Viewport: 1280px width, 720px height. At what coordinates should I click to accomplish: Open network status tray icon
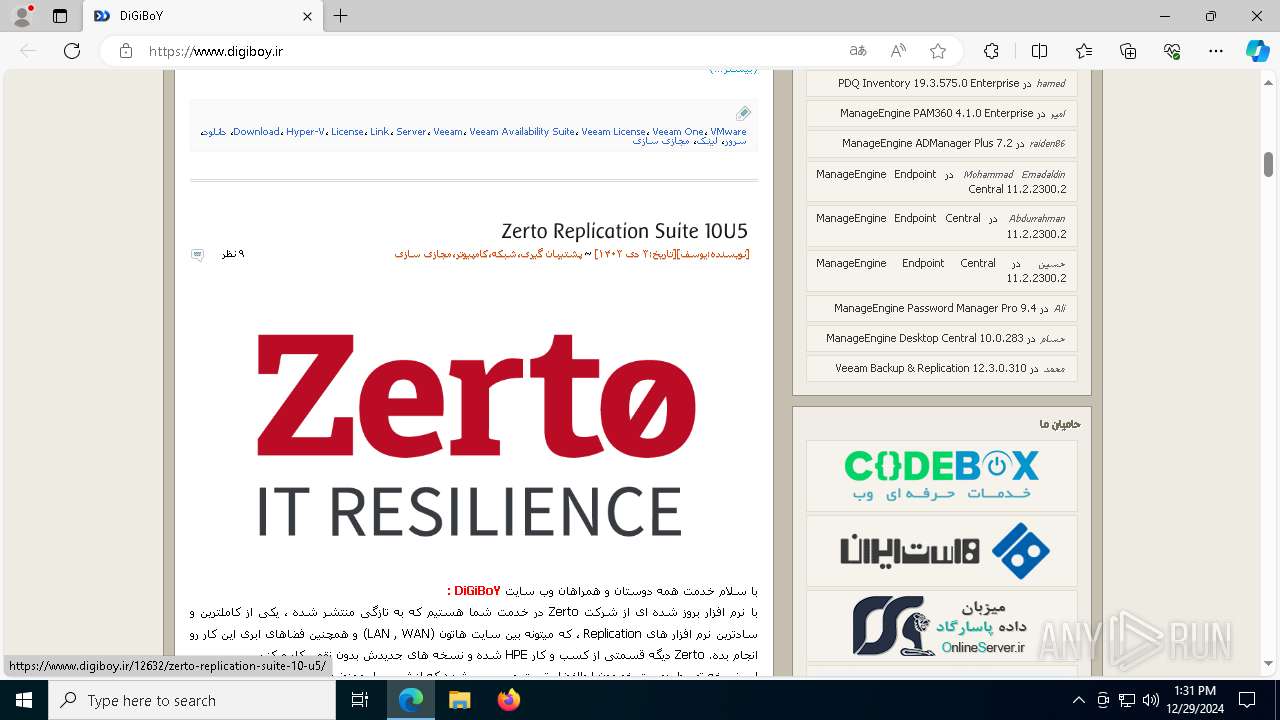(x=1127, y=700)
